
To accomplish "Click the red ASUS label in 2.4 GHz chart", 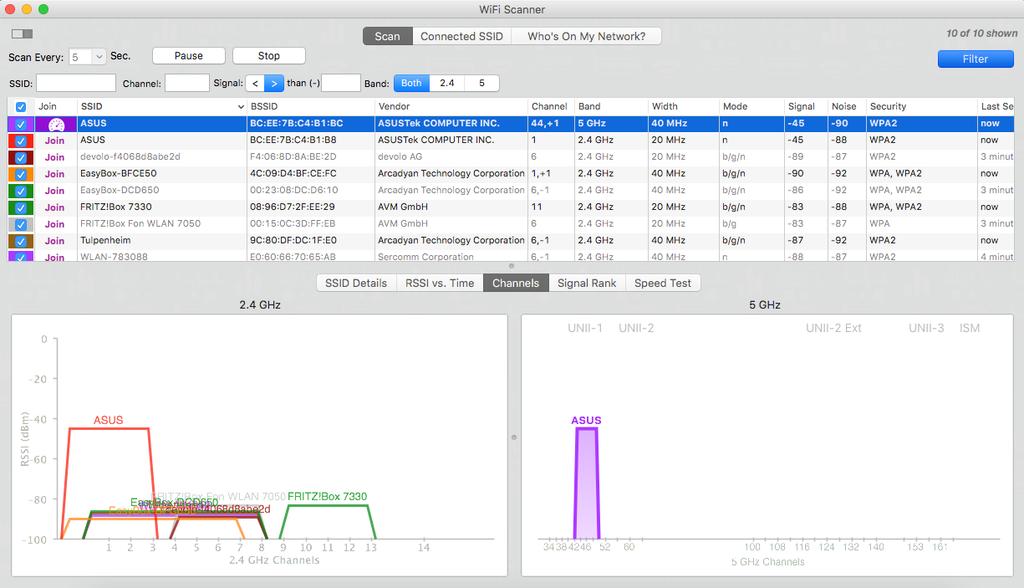I will (x=108, y=420).
